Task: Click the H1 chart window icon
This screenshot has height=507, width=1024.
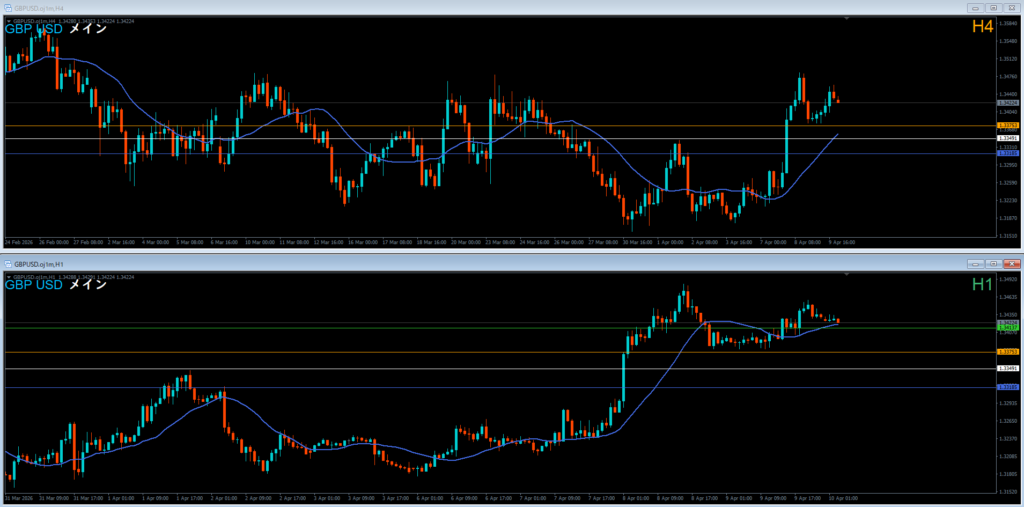Action: [x=8, y=263]
